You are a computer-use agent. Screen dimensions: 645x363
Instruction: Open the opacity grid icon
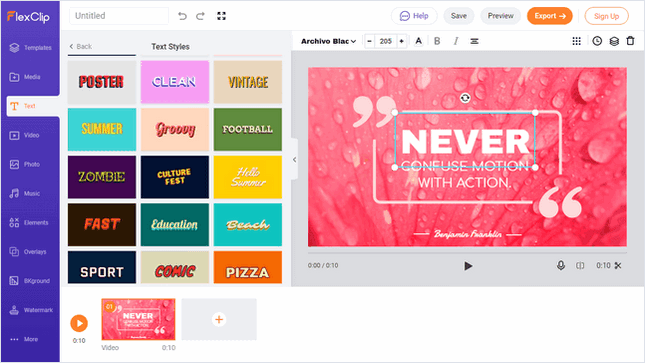pos(576,41)
